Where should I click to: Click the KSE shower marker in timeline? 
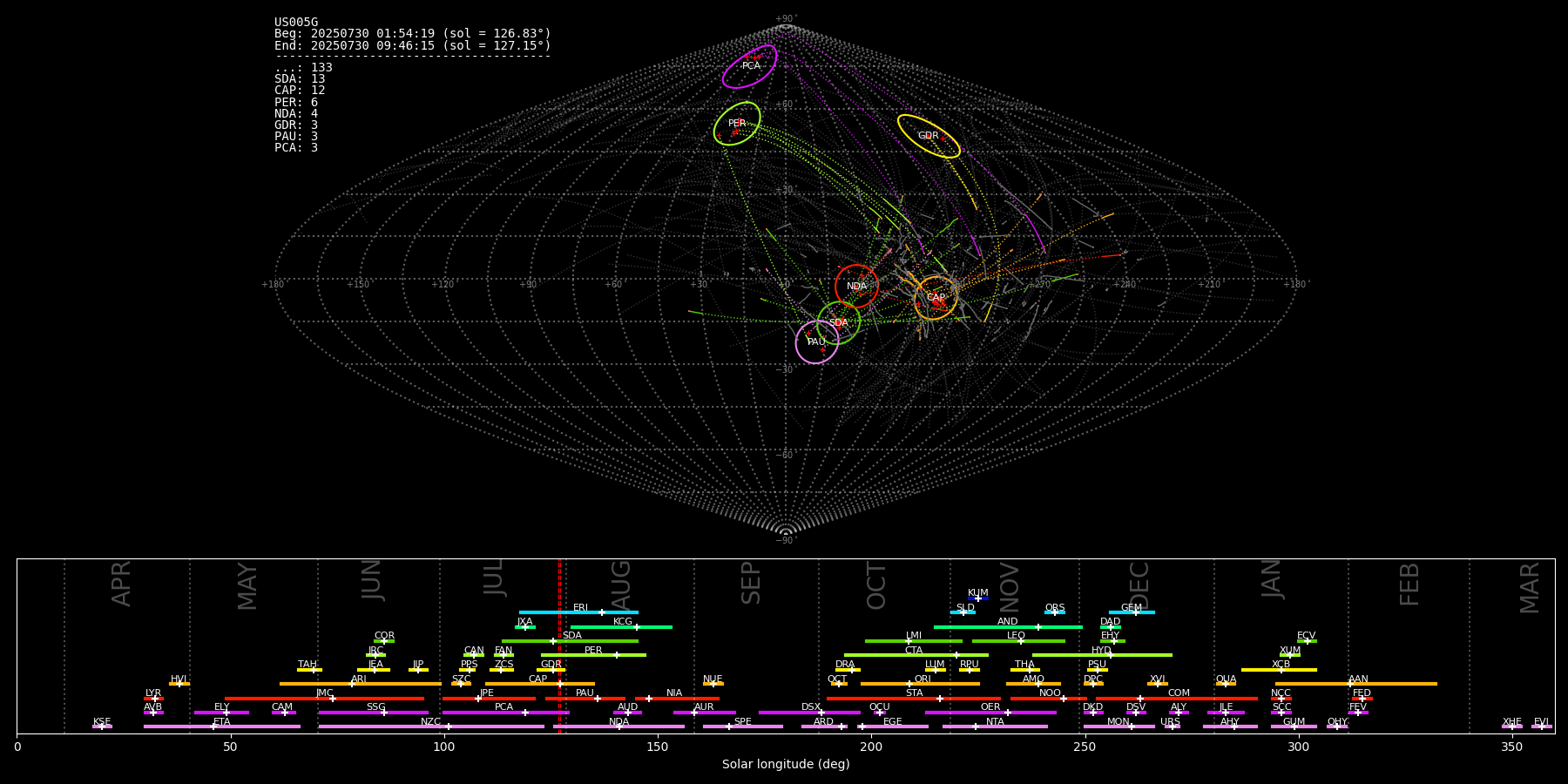(102, 726)
